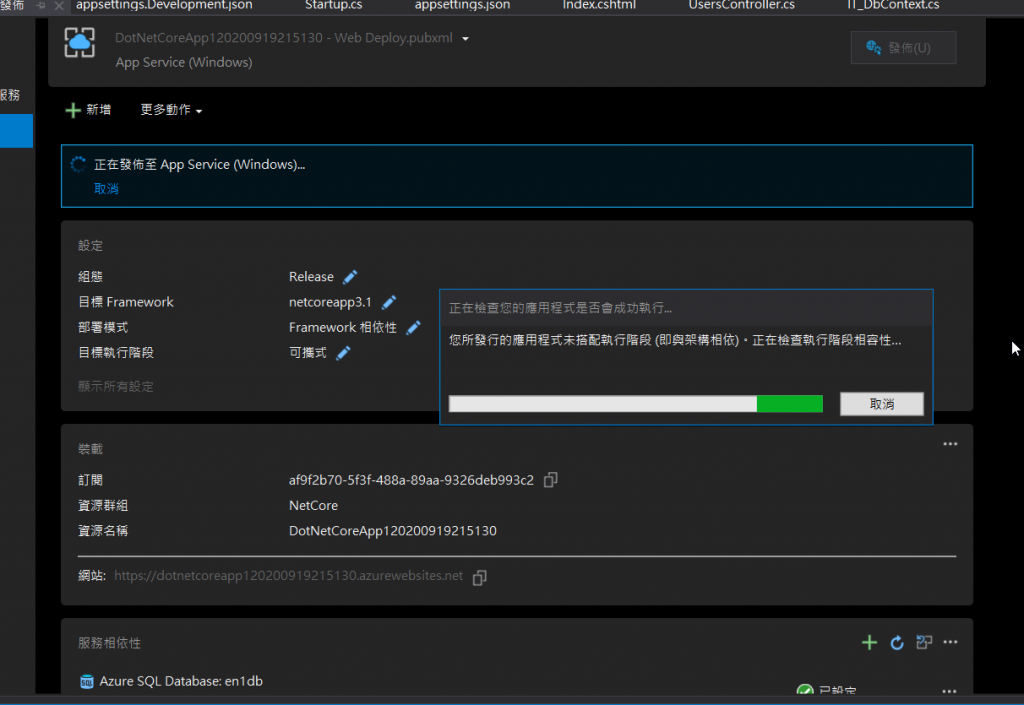Screen dimensions: 1024x705
Task: Switch to the appsettings.Development.json tab
Action: 164,5
